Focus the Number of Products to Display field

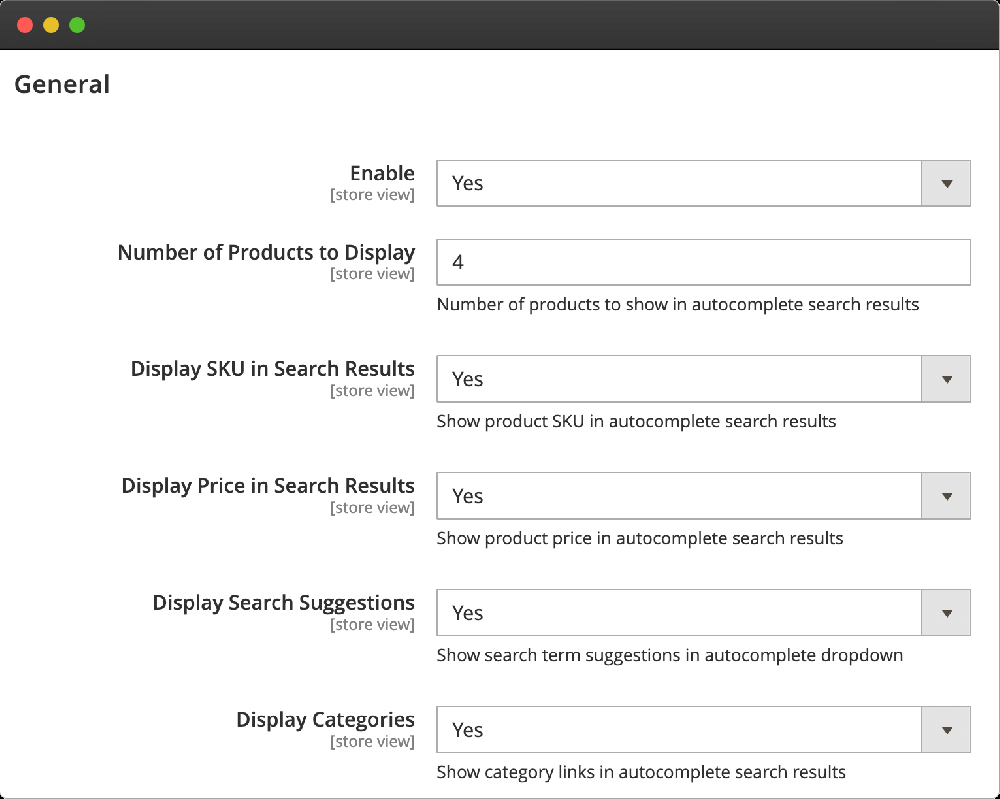(703, 262)
